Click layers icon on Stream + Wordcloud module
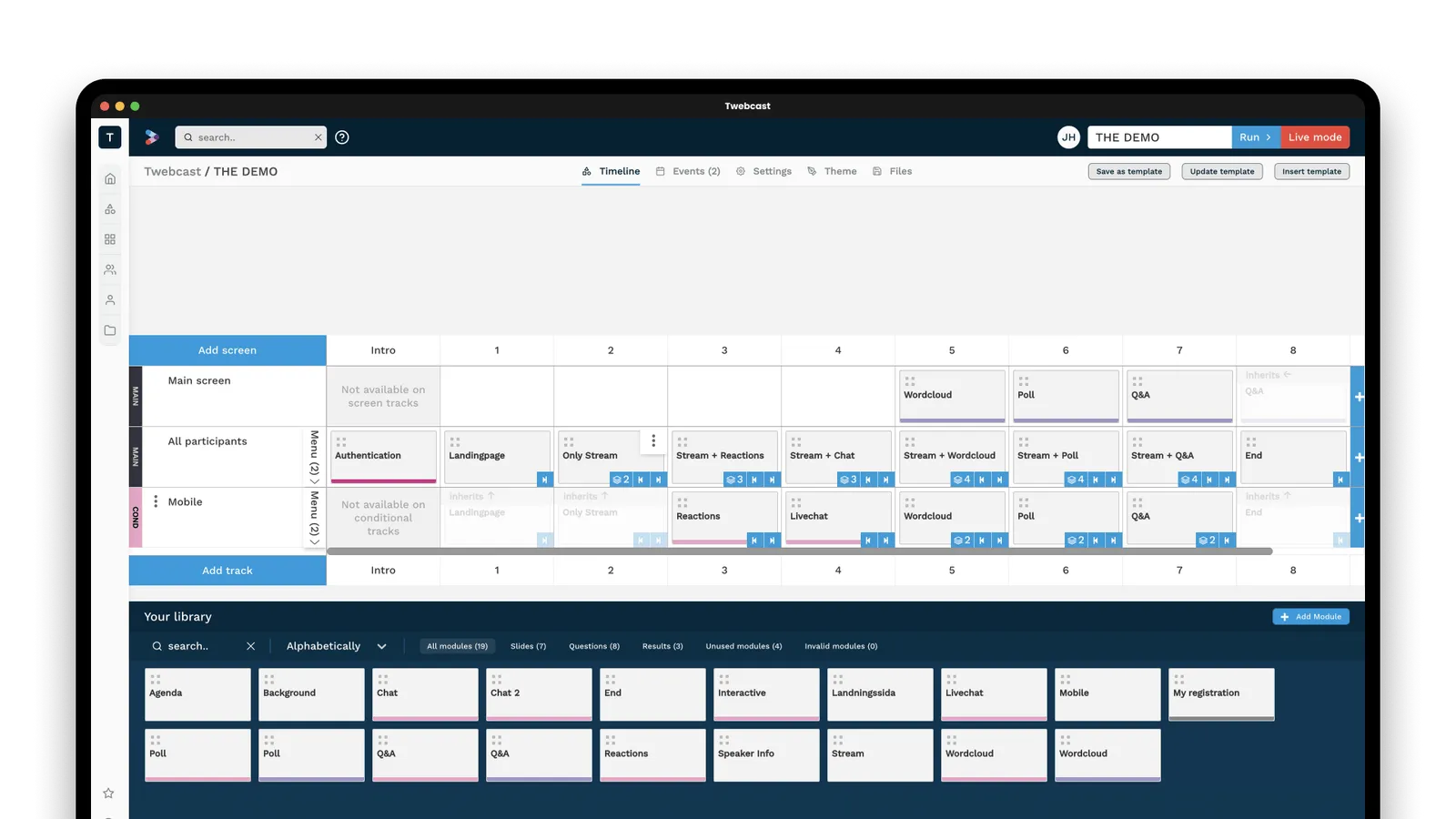 962,480
